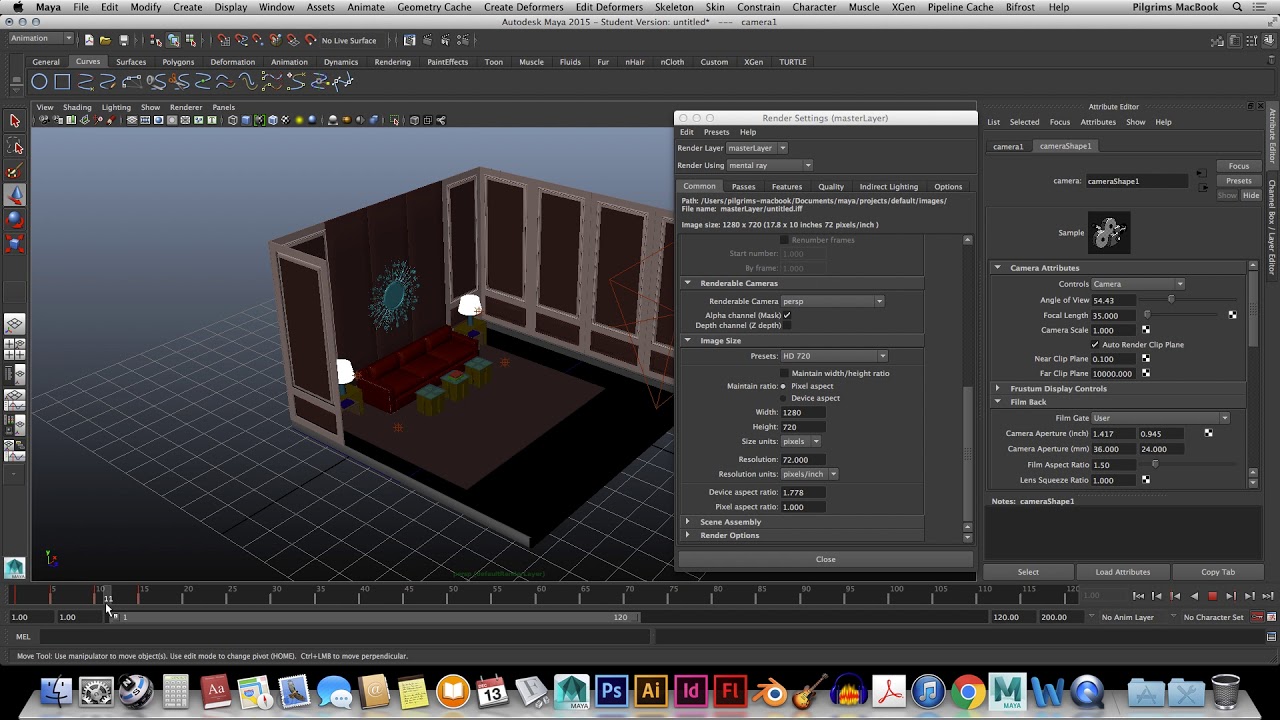Toggle Renumber frames checkbox

point(784,240)
